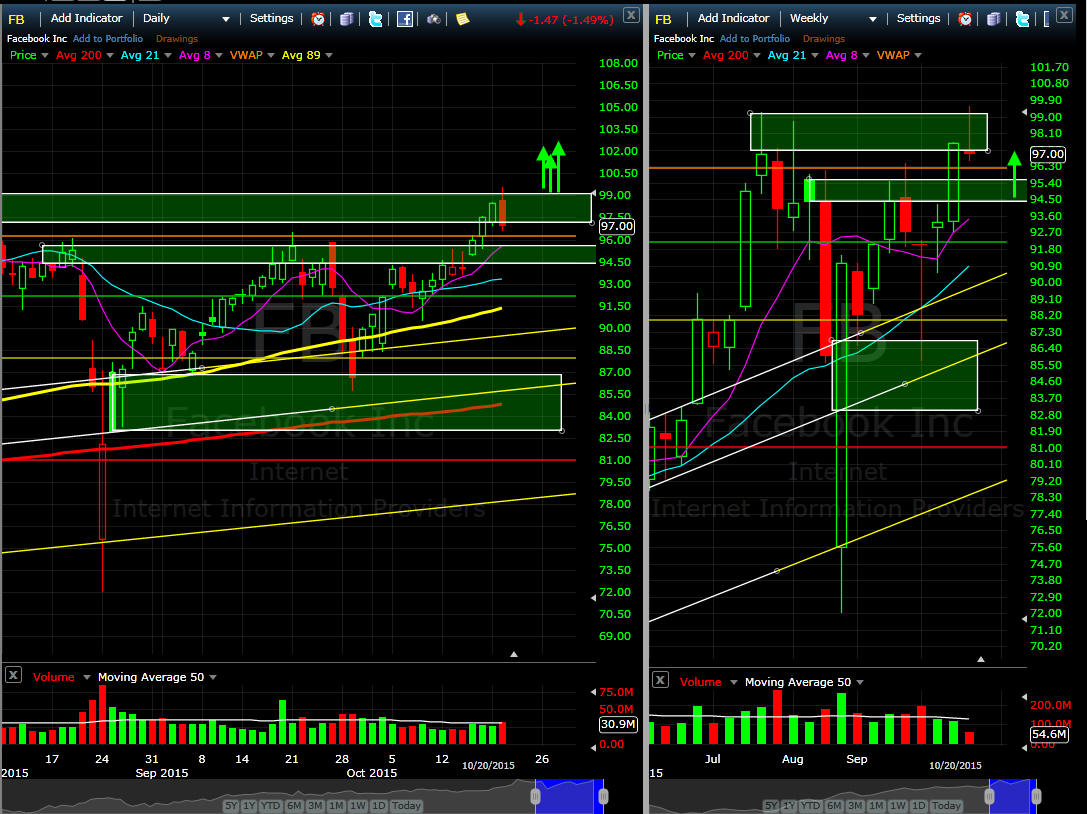Image resolution: width=1087 pixels, height=814 pixels.
Task: Click Add to Portfolio link in Weekly chart
Action: pyautogui.click(x=754, y=39)
